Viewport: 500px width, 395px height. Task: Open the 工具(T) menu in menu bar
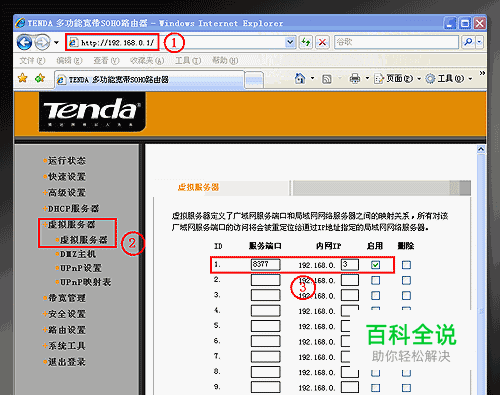point(188,61)
